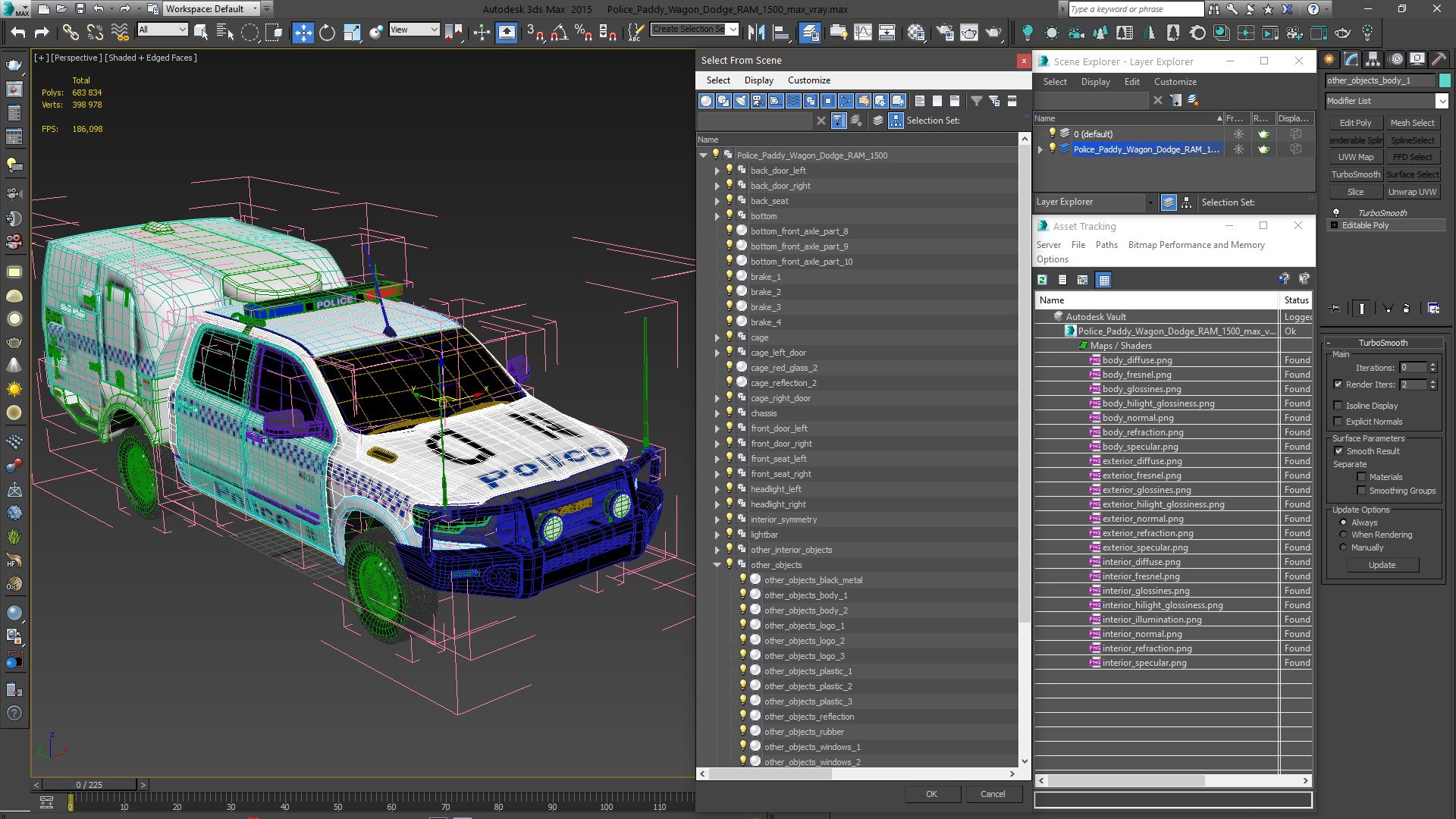
Task: Select the Always update option
Action: click(1343, 522)
